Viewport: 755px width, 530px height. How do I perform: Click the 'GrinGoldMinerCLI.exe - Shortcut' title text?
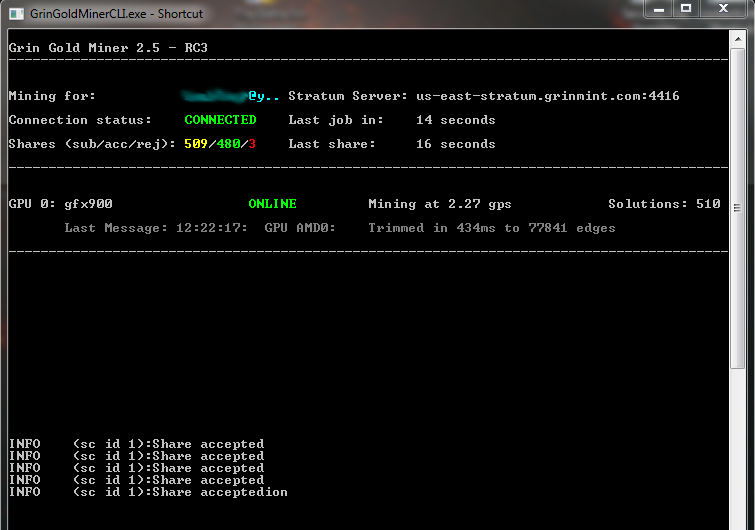pyautogui.click(x=117, y=14)
